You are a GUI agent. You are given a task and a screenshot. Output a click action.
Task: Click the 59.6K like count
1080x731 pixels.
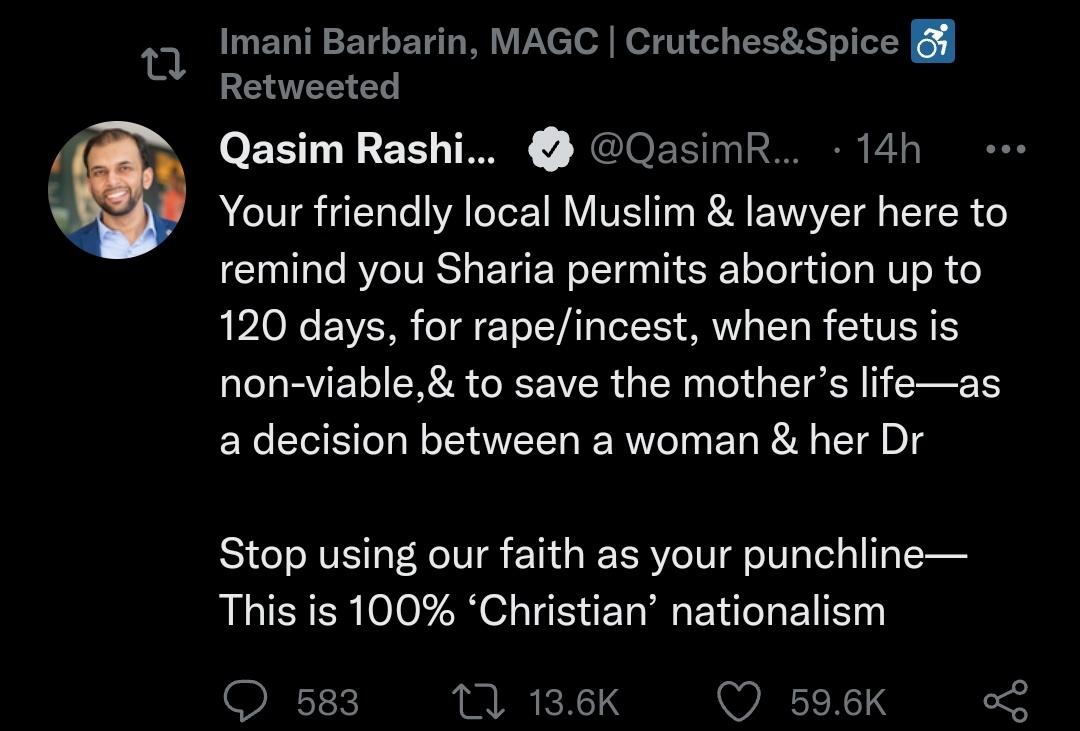tap(838, 702)
